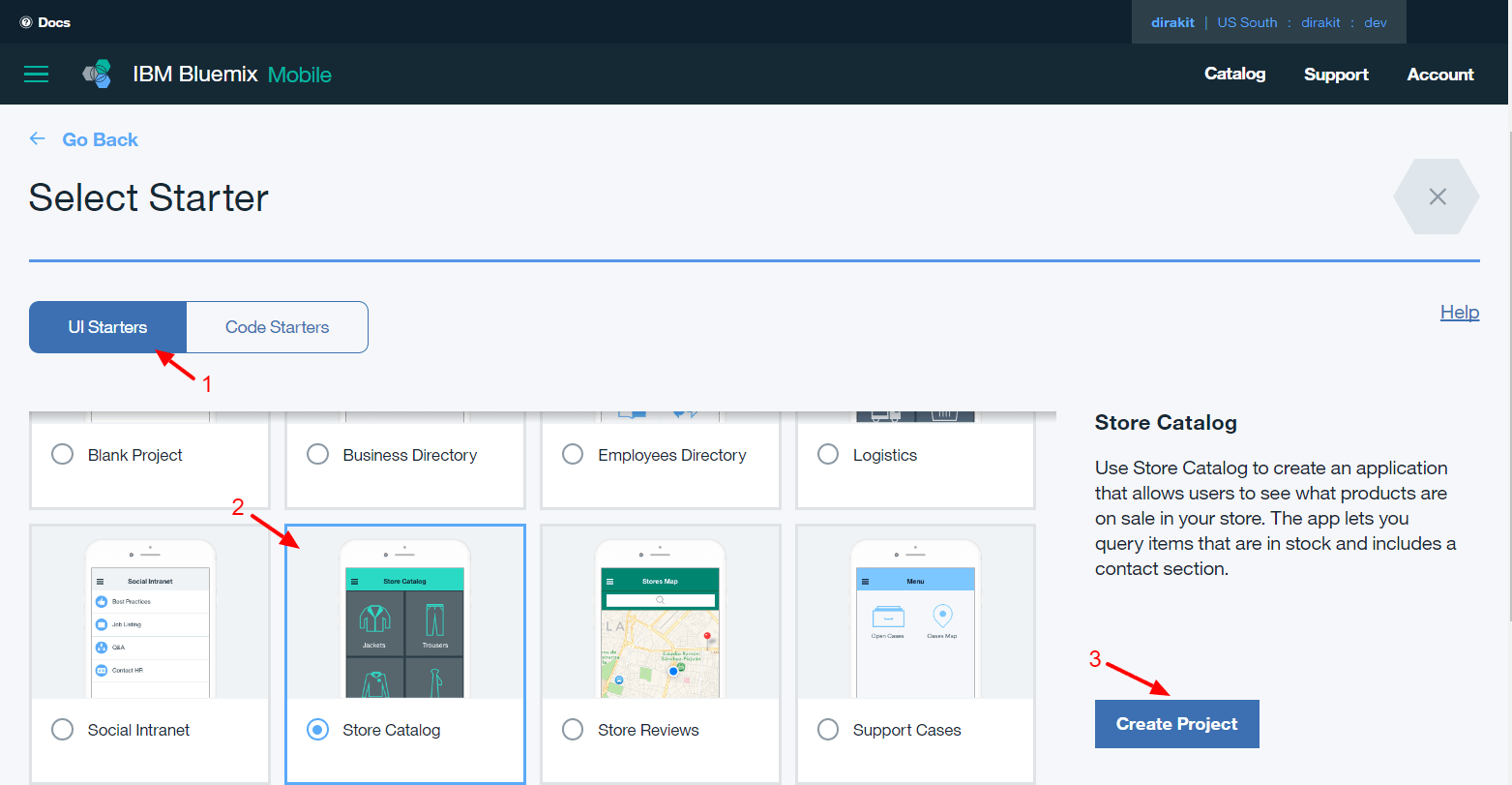1512x785 pixels.
Task: Click Best Practices icon in Social Intranet preview
Action: (x=102, y=601)
